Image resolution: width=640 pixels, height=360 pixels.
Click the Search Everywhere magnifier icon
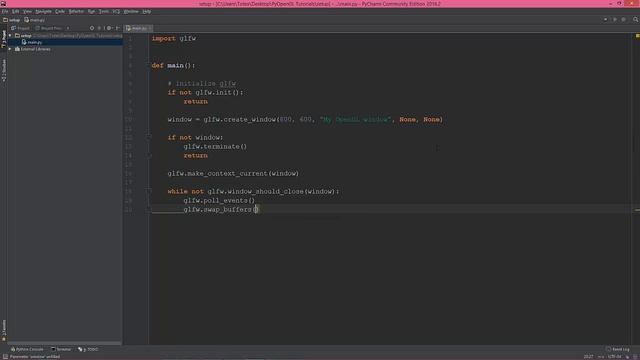(636, 20)
